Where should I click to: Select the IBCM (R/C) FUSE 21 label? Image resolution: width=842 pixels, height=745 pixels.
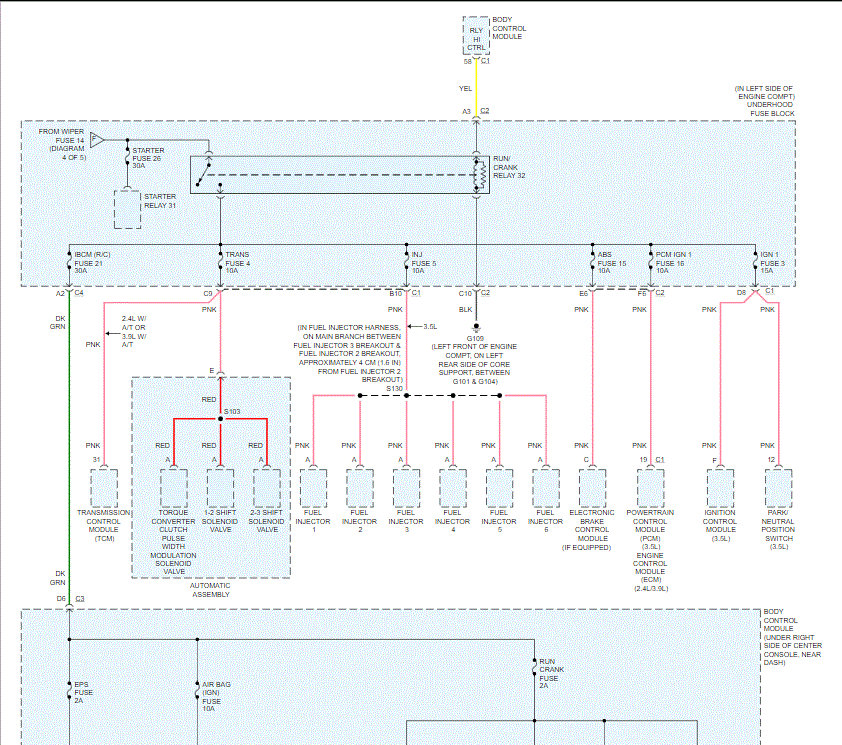[x=92, y=262]
